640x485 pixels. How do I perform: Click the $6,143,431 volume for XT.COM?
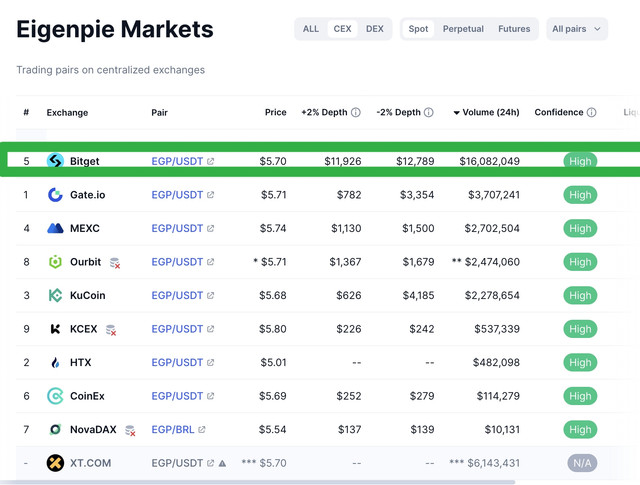coord(493,463)
